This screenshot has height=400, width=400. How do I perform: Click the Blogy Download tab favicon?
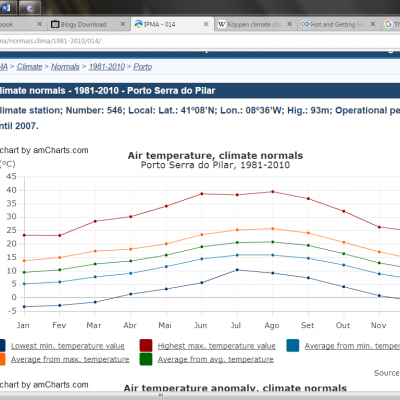tap(55, 24)
